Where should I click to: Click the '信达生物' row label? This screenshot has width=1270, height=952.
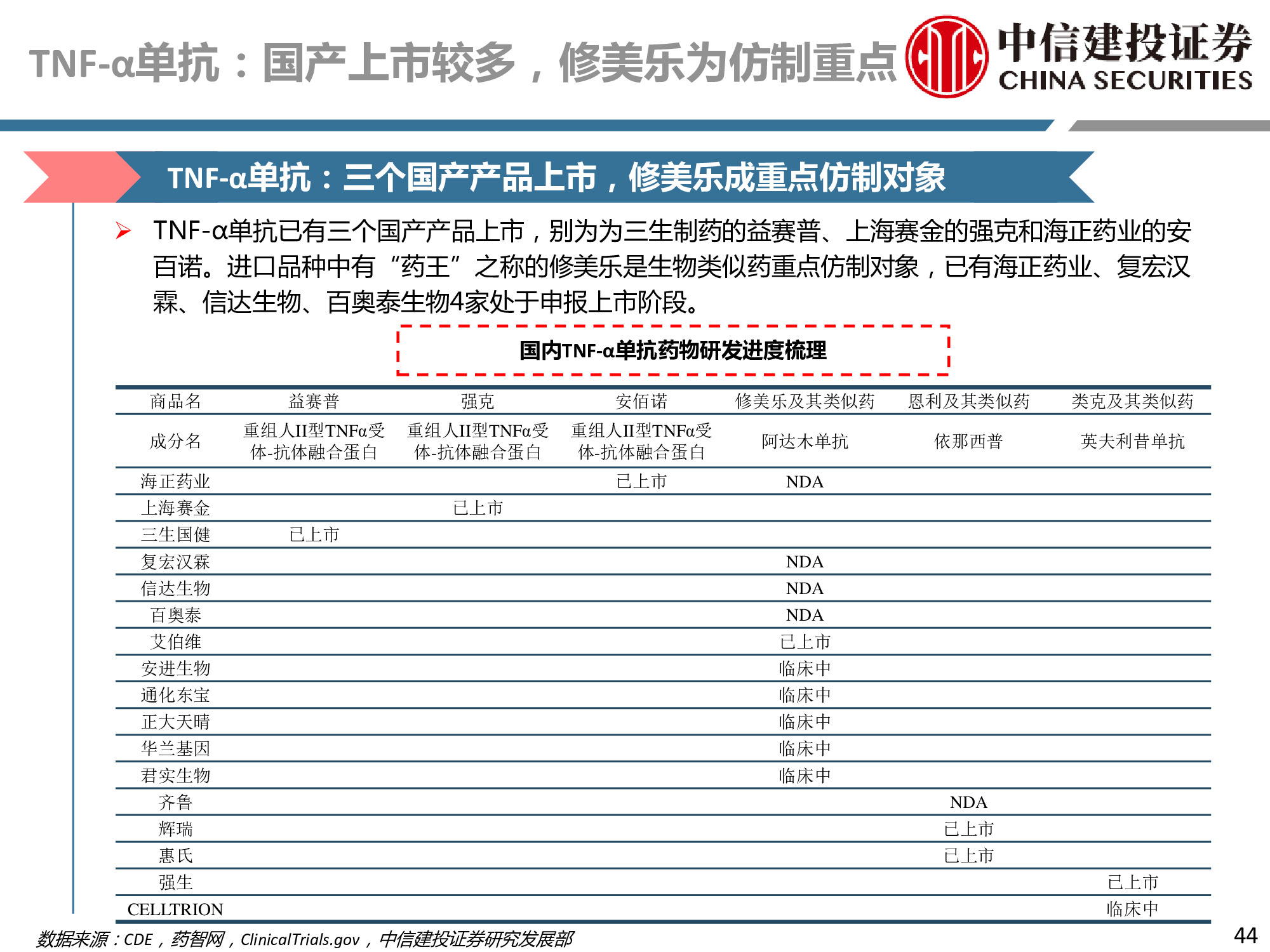(175, 588)
